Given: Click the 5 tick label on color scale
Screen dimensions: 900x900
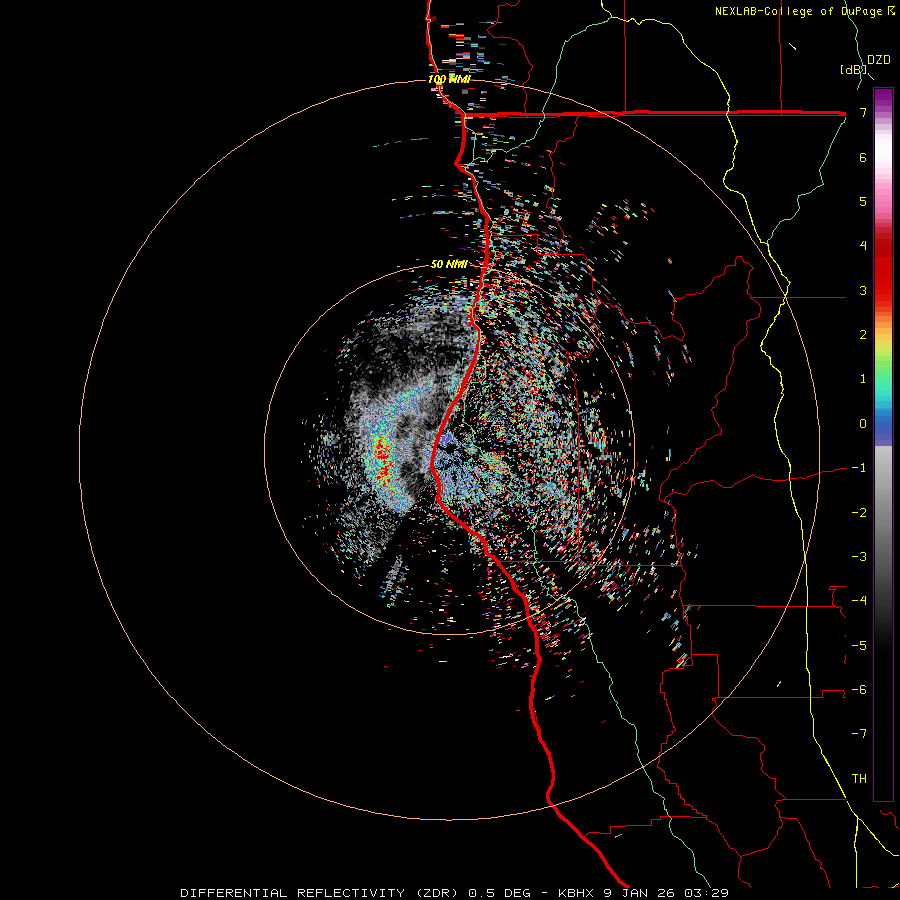Looking at the screenshot, I should click(x=863, y=201).
